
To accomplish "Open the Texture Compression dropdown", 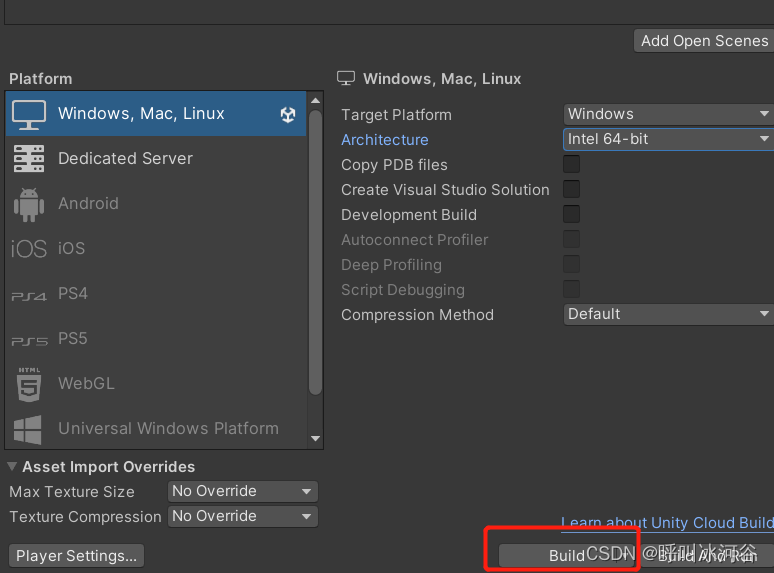I will click(243, 516).
